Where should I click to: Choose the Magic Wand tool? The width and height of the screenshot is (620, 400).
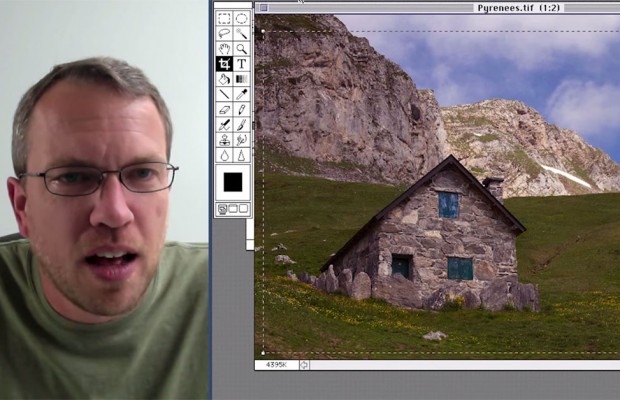pyautogui.click(x=241, y=33)
